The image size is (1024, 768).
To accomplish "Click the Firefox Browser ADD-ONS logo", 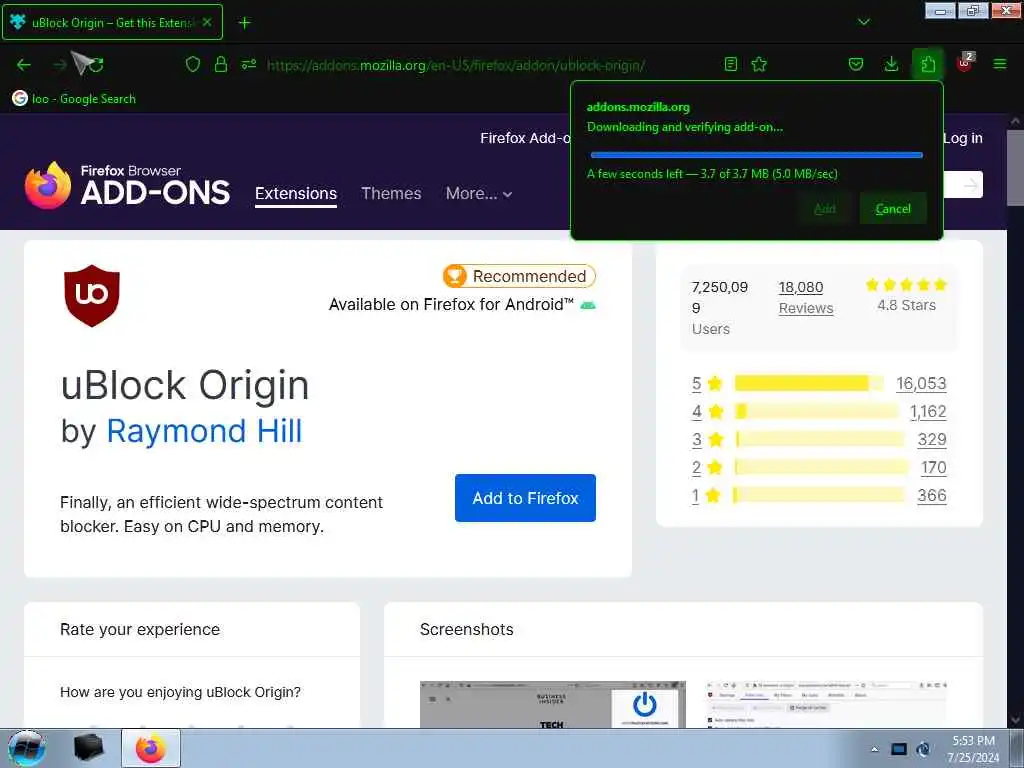I will click(127, 185).
